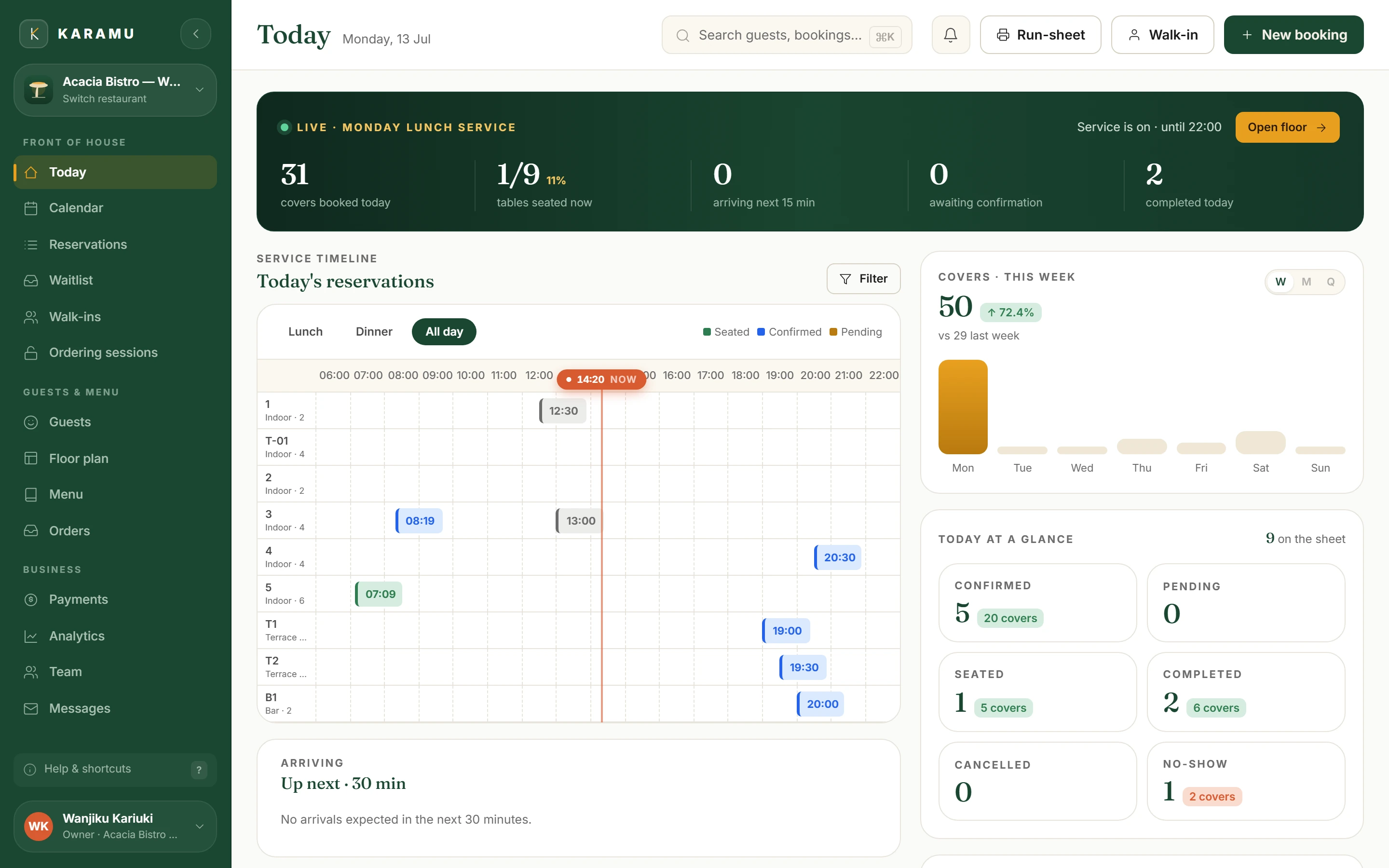Click the Open floor button

coord(1287,127)
